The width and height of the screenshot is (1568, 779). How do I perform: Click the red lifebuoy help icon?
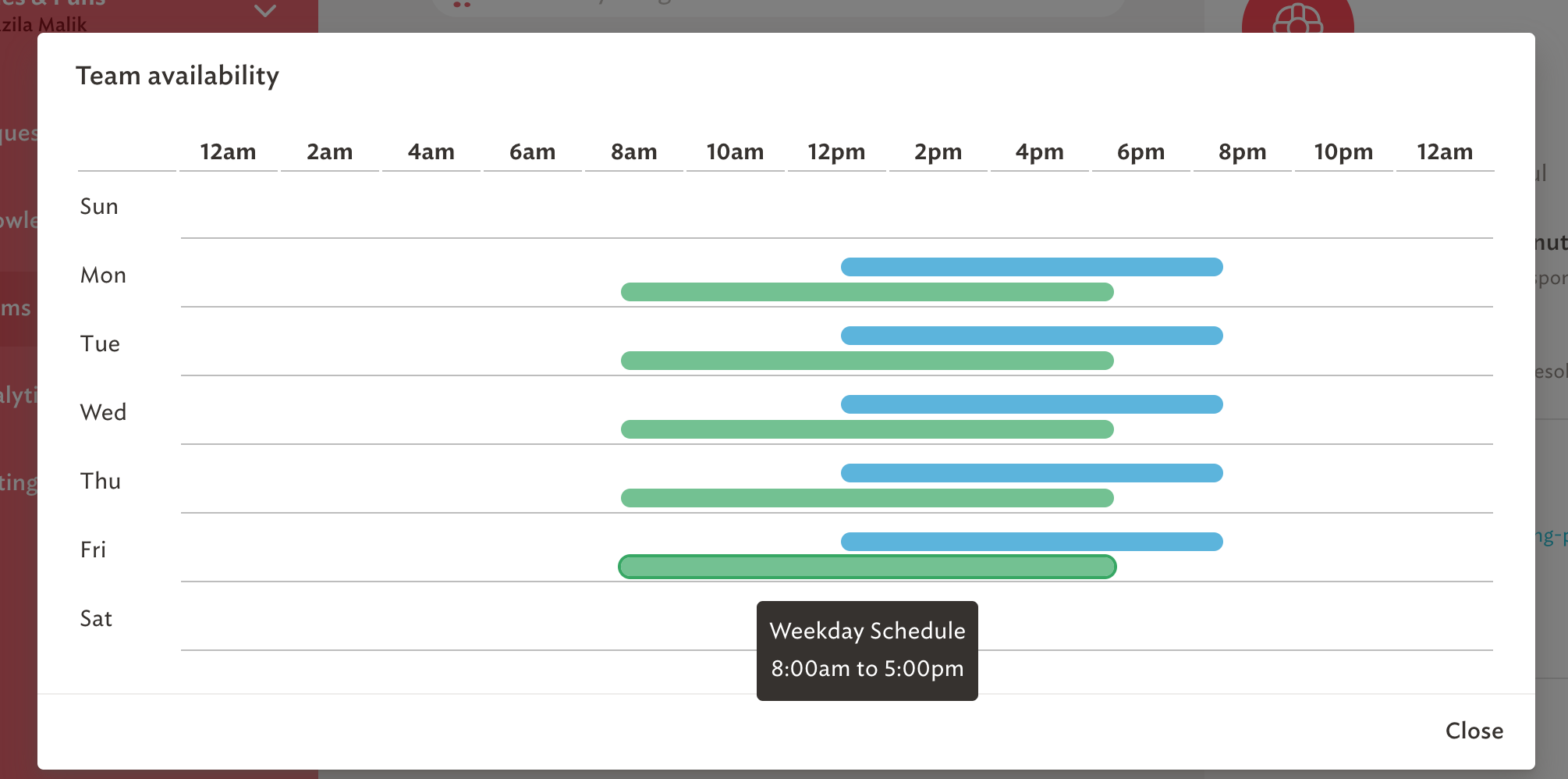tap(1297, 17)
